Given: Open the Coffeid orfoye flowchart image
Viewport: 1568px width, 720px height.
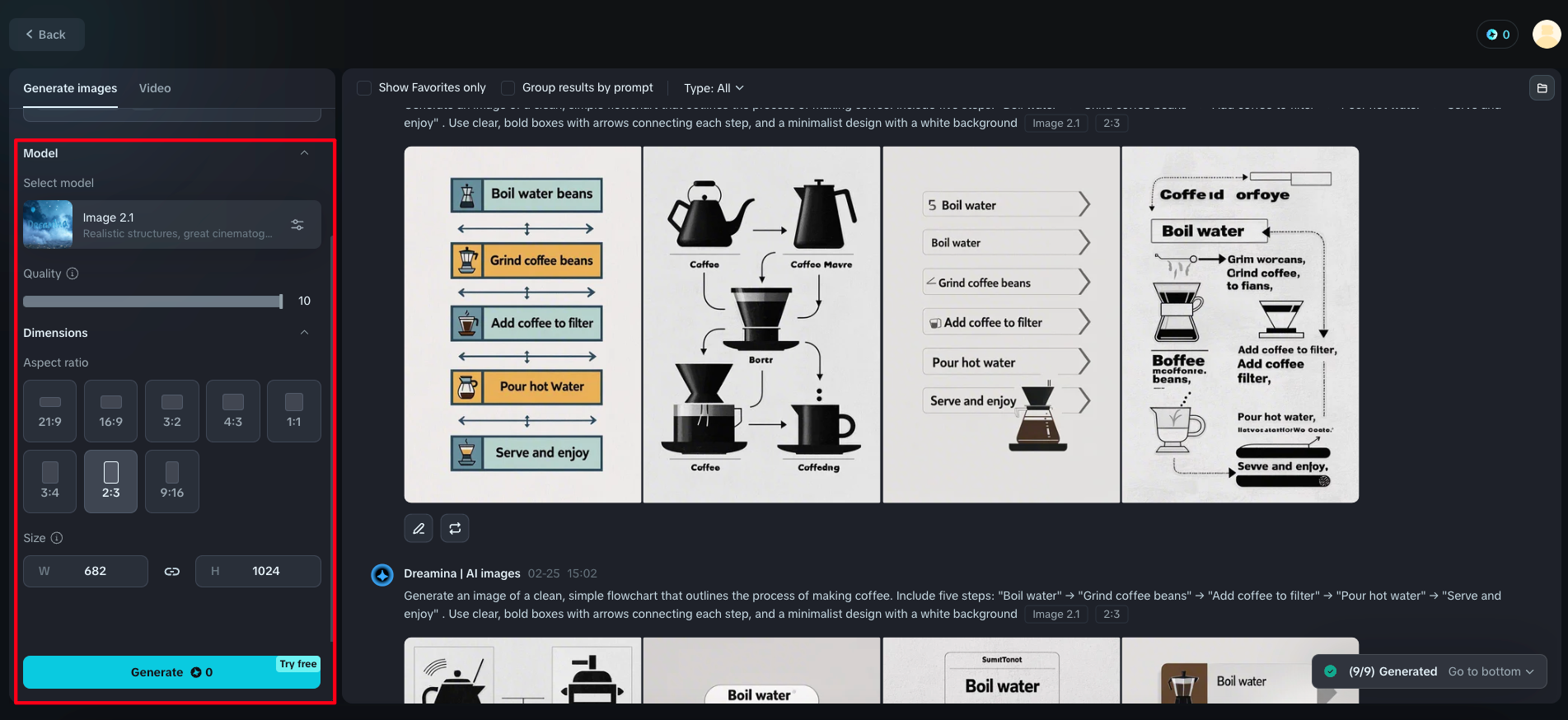Looking at the screenshot, I should 1240,325.
